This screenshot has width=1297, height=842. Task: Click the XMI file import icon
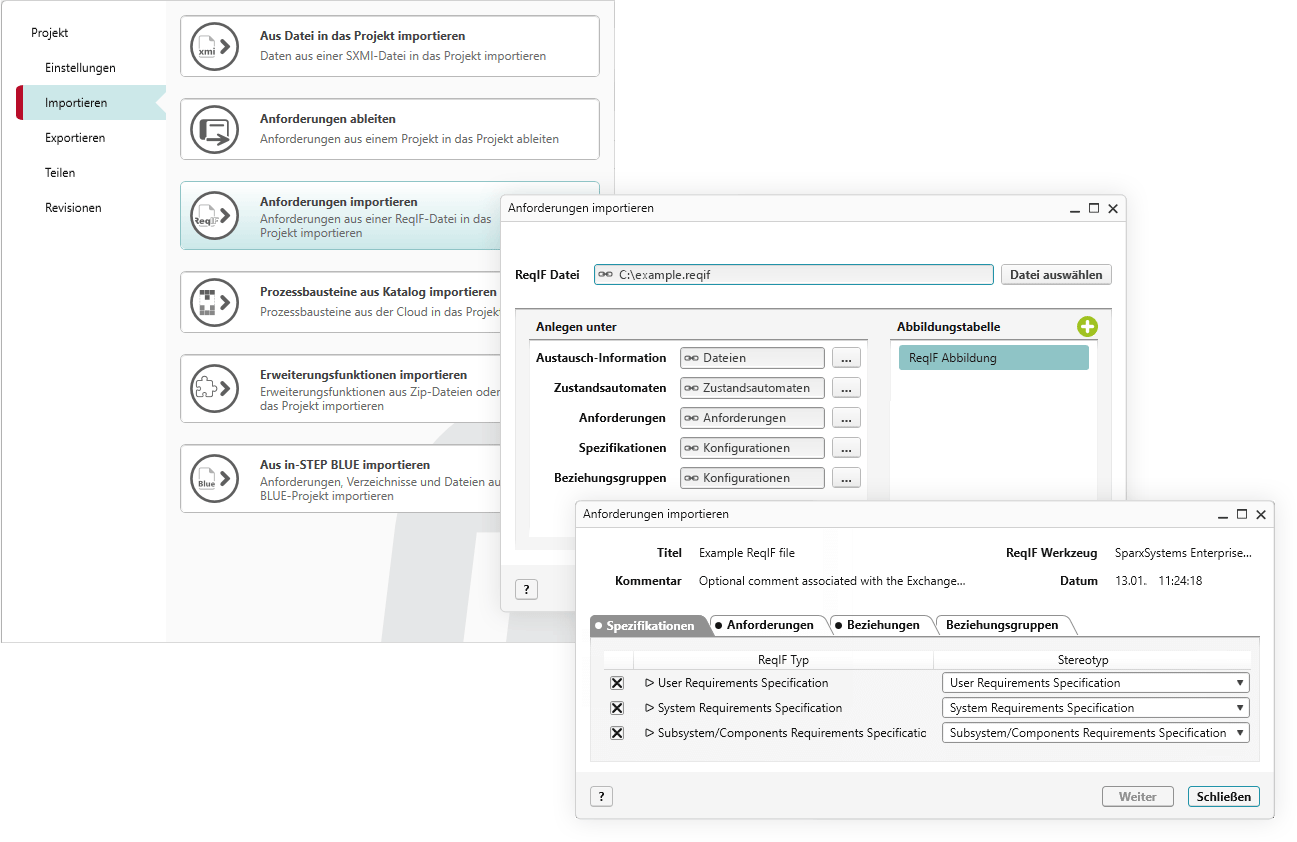coord(215,46)
